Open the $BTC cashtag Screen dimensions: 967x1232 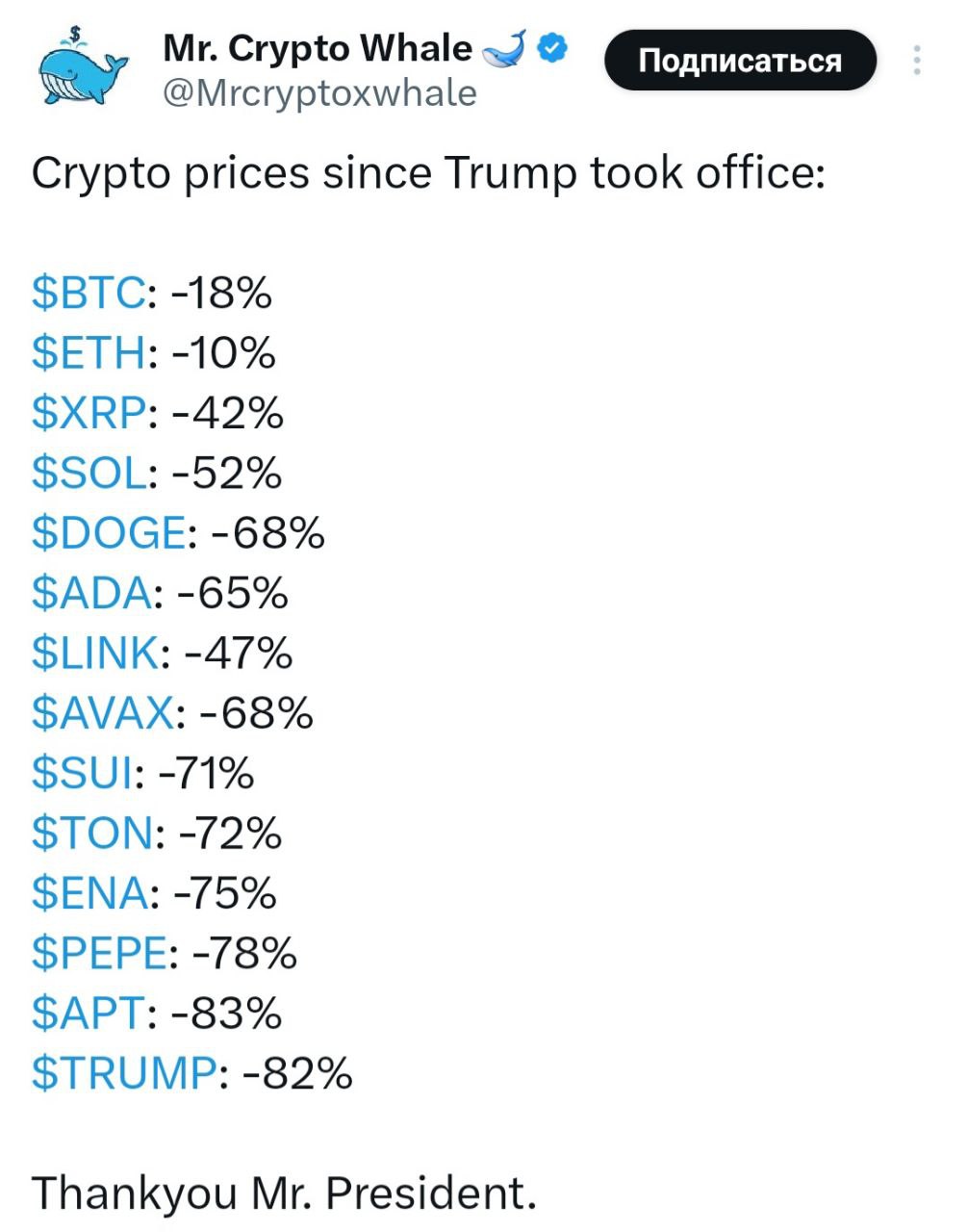coord(89,293)
